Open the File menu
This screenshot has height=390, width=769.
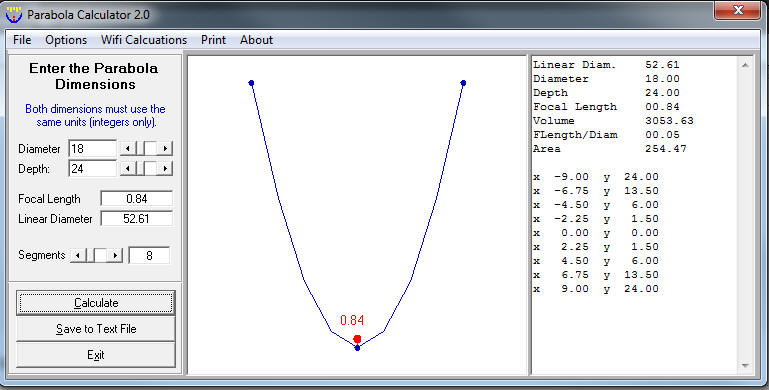point(22,40)
